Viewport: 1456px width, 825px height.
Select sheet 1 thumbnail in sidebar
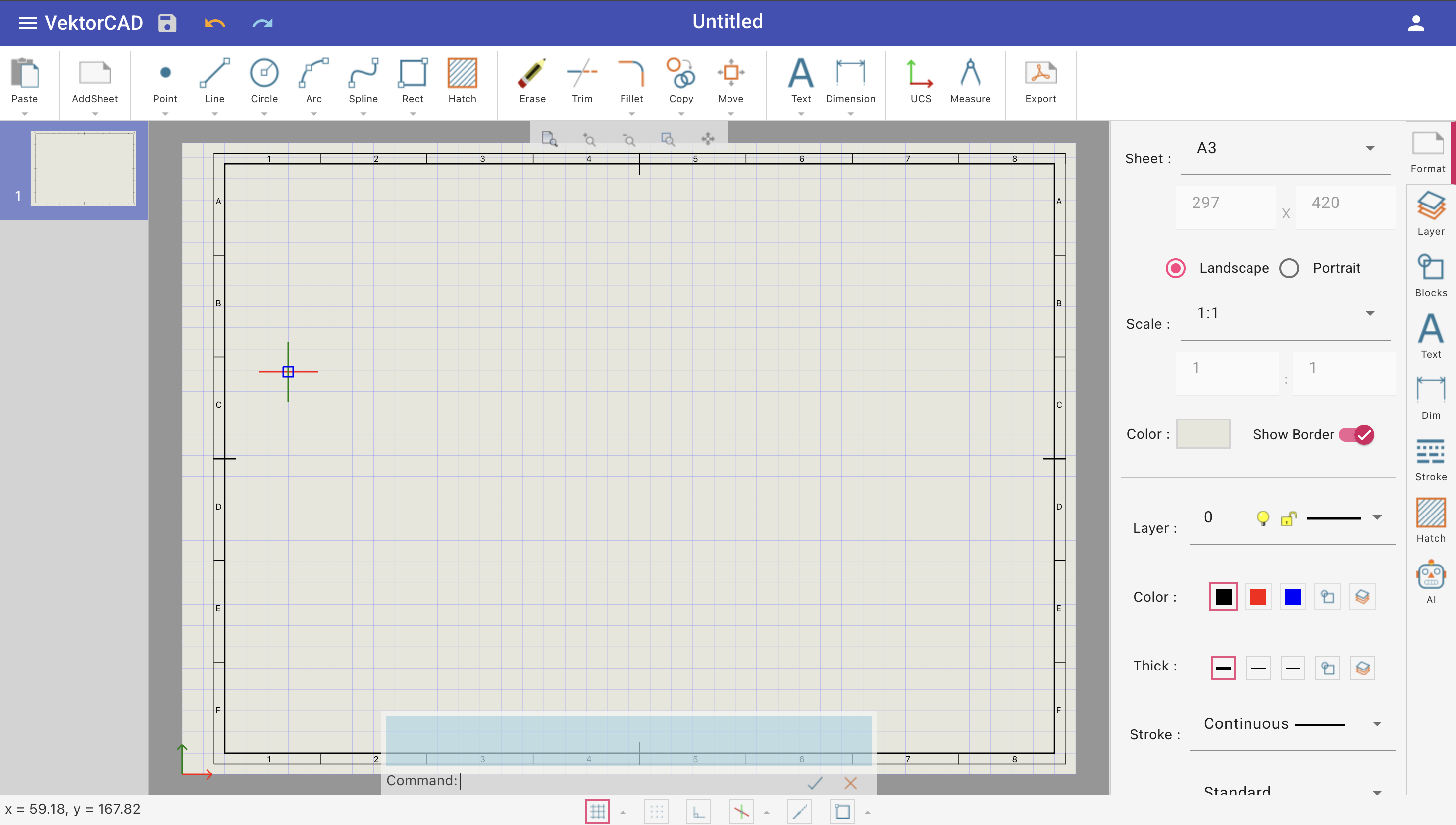(83, 168)
